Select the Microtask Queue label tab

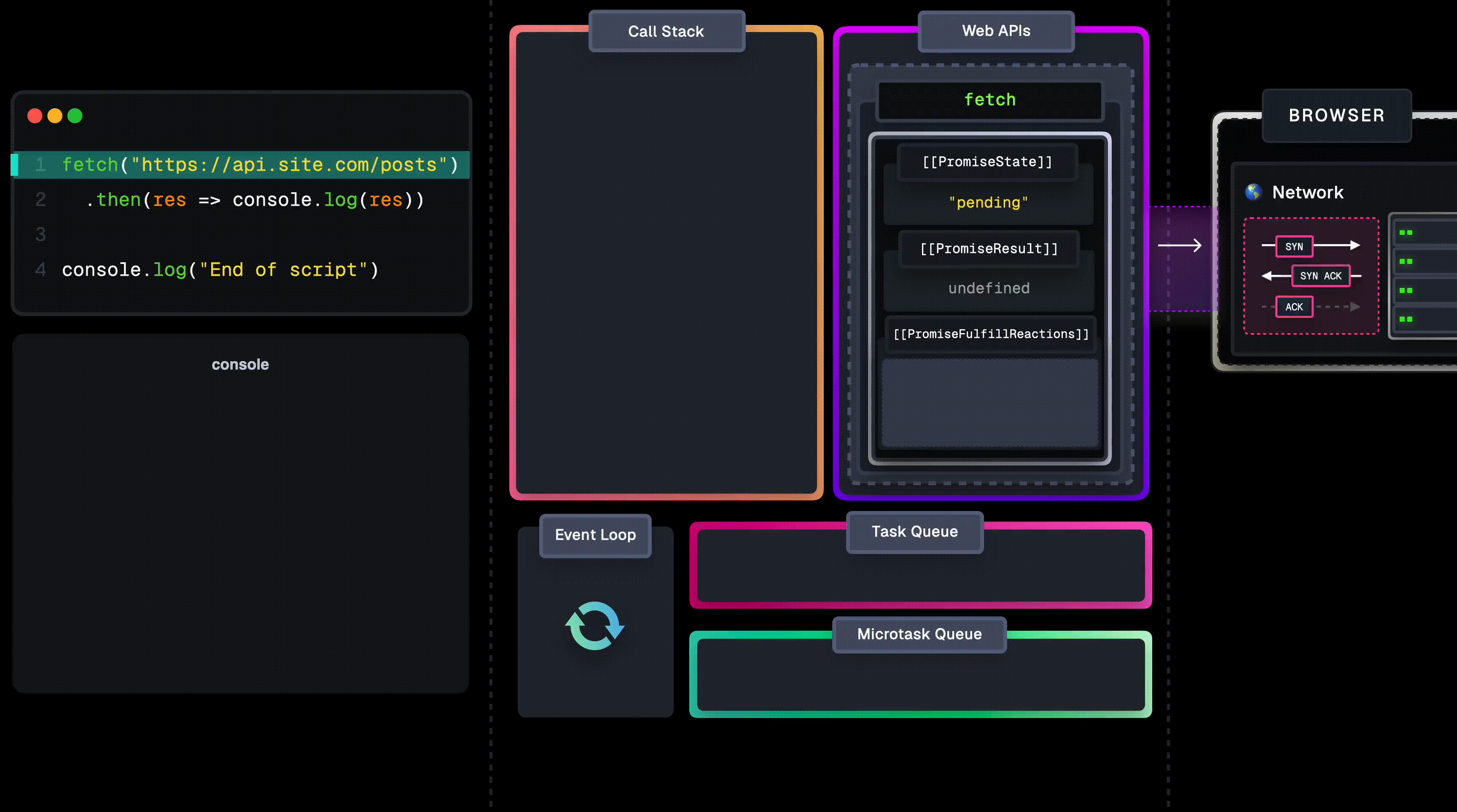pos(919,634)
